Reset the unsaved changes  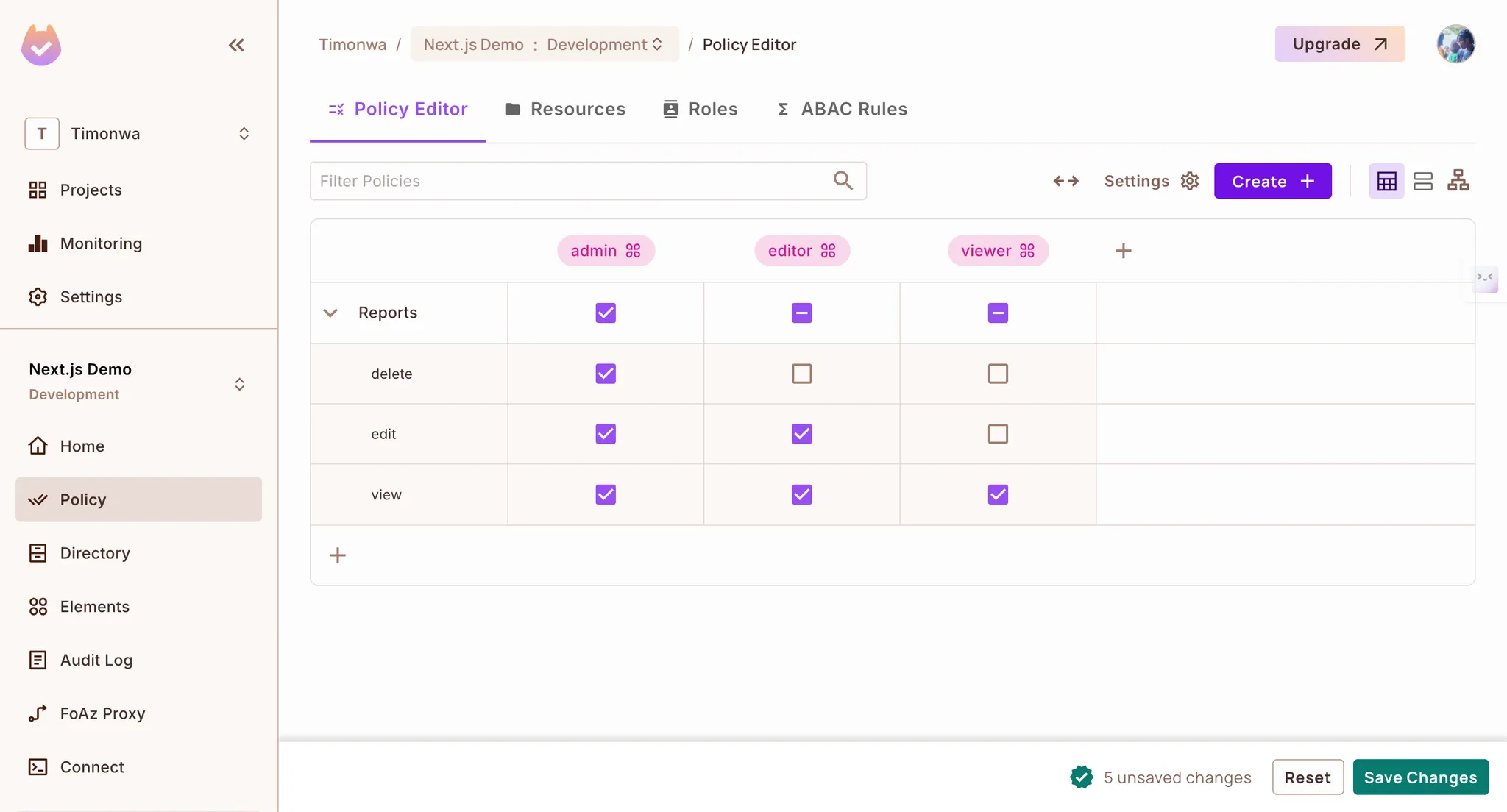pos(1308,777)
